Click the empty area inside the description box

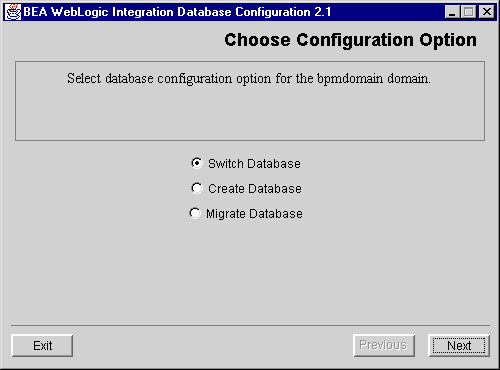pos(250,113)
